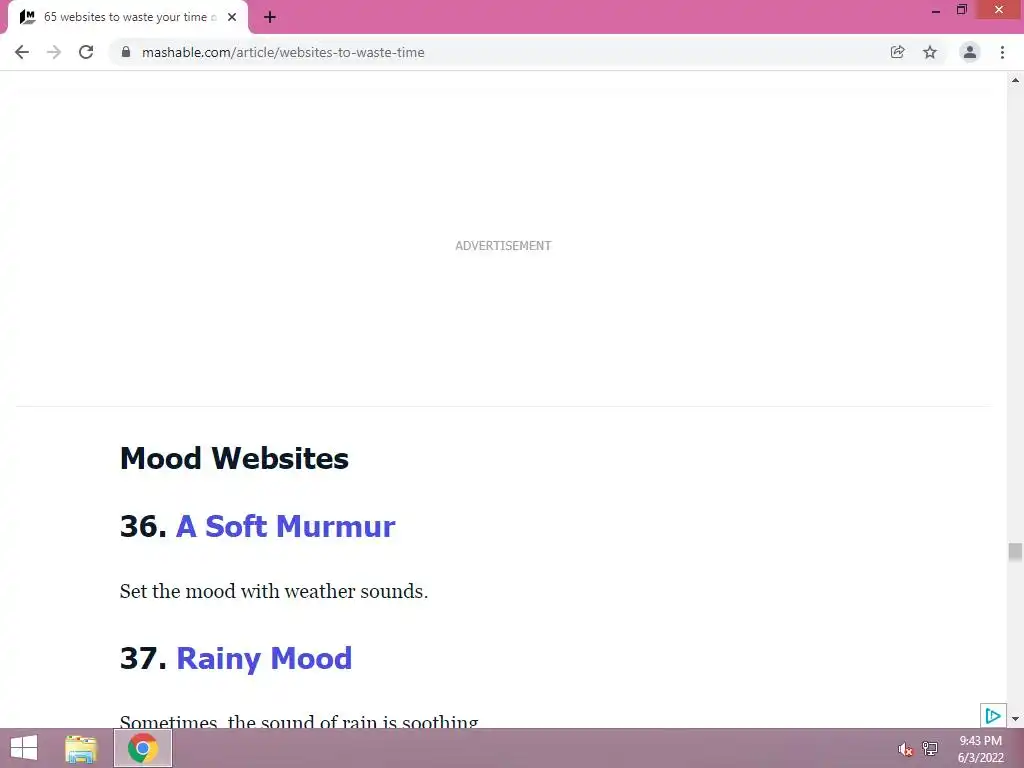
Task: Open the A Soft Murmur link
Action: [285, 526]
